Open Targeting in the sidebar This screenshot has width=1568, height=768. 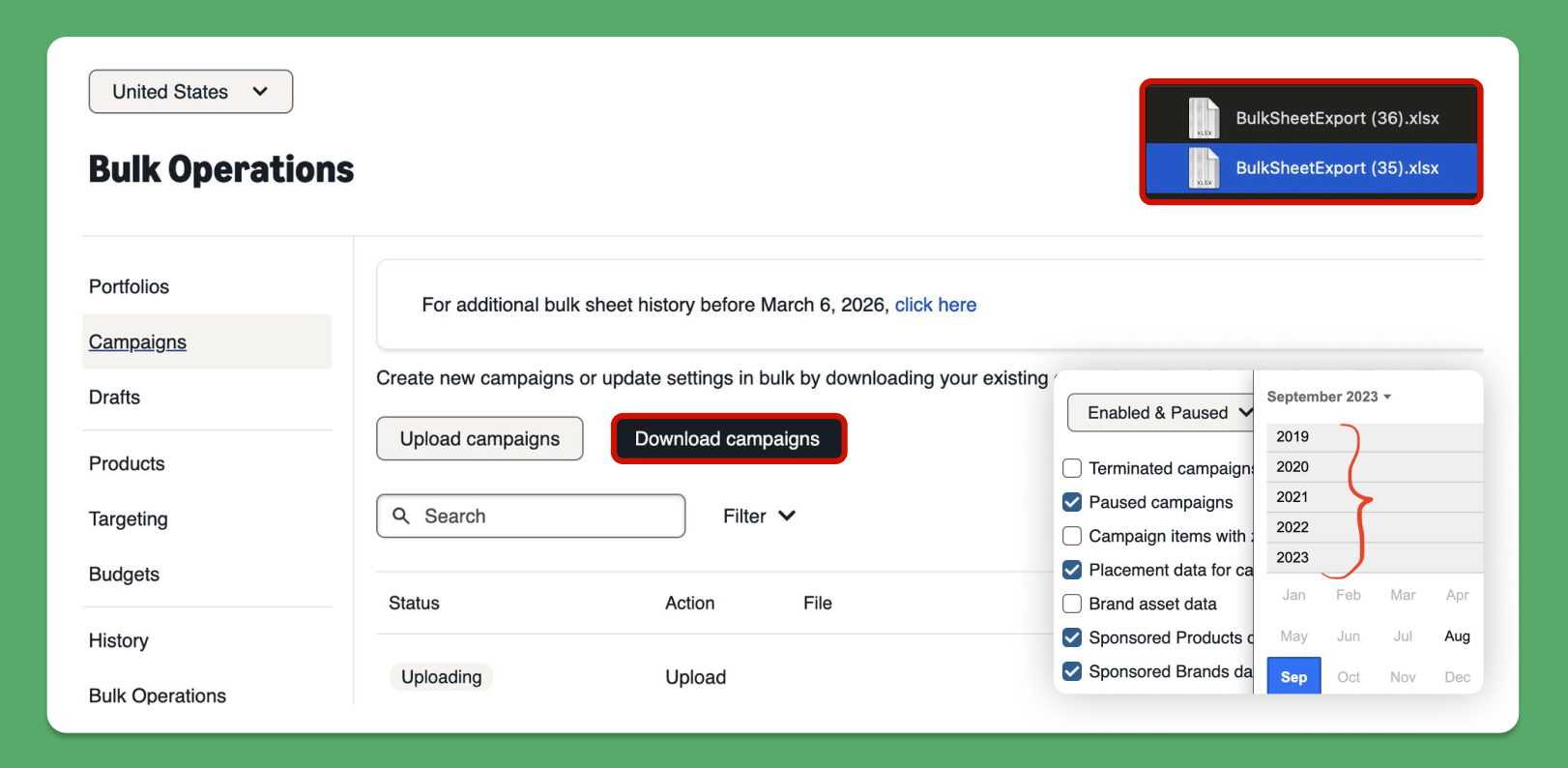click(128, 519)
